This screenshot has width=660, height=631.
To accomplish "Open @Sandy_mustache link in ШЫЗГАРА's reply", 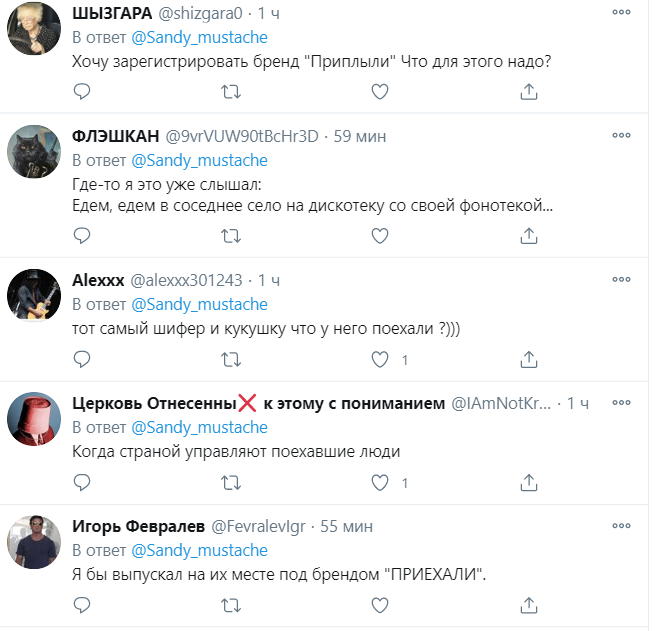I will pos(200,37).
